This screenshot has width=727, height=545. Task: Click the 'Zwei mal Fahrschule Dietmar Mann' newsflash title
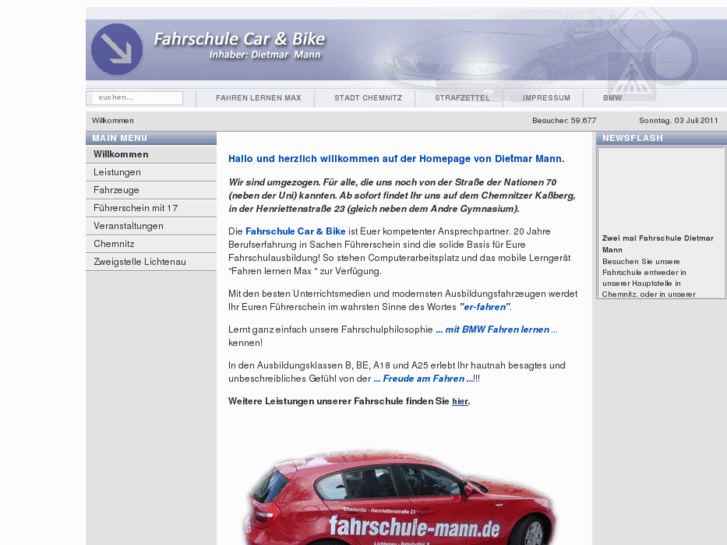[657, 244]
